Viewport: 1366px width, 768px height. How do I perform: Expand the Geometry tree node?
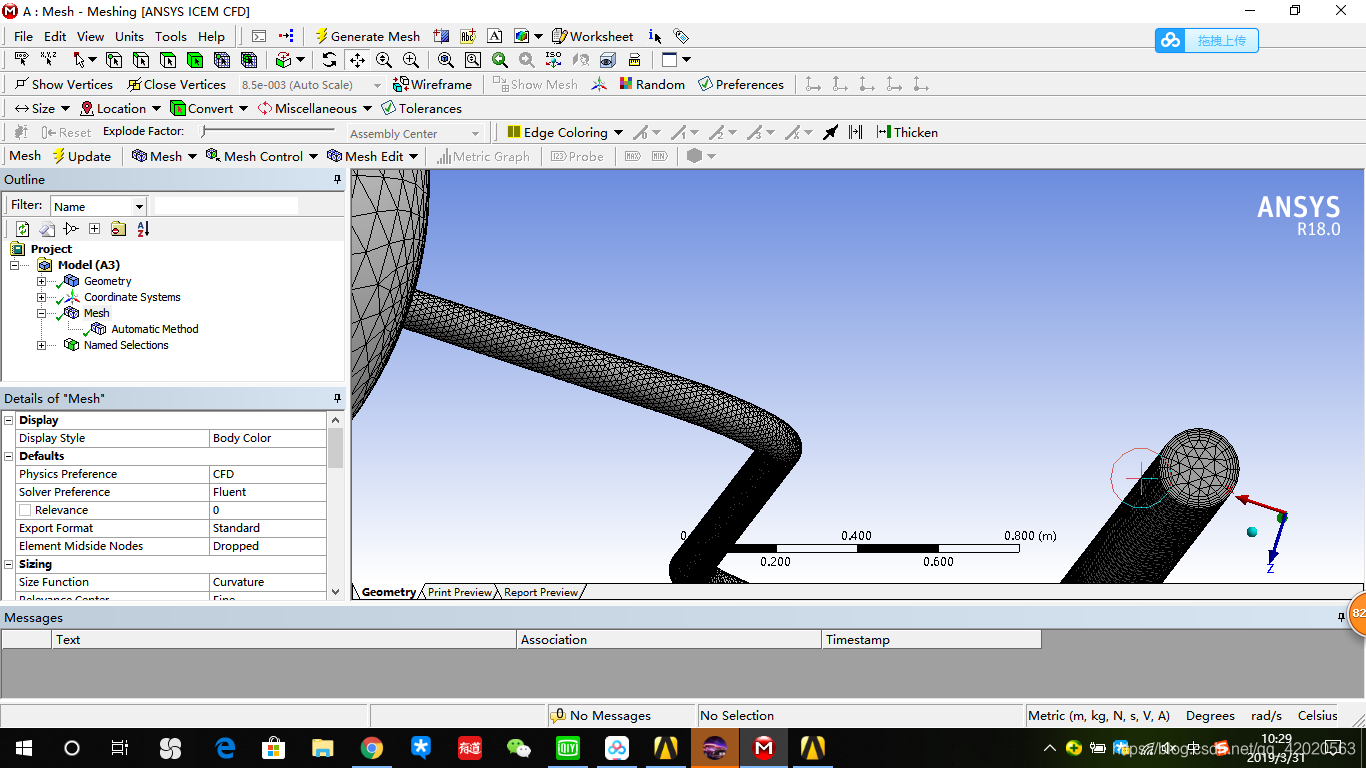coord(41,281)
